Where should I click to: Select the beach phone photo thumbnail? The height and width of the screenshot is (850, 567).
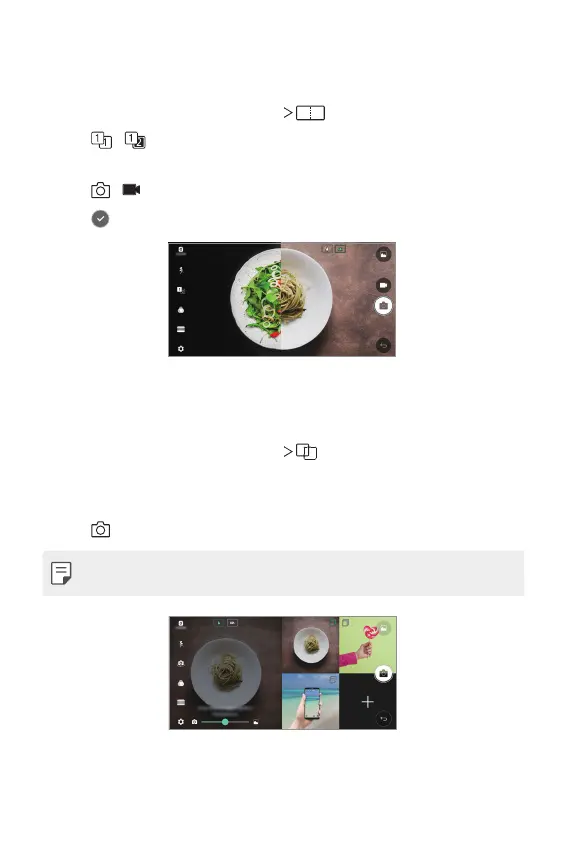point(310,701)
